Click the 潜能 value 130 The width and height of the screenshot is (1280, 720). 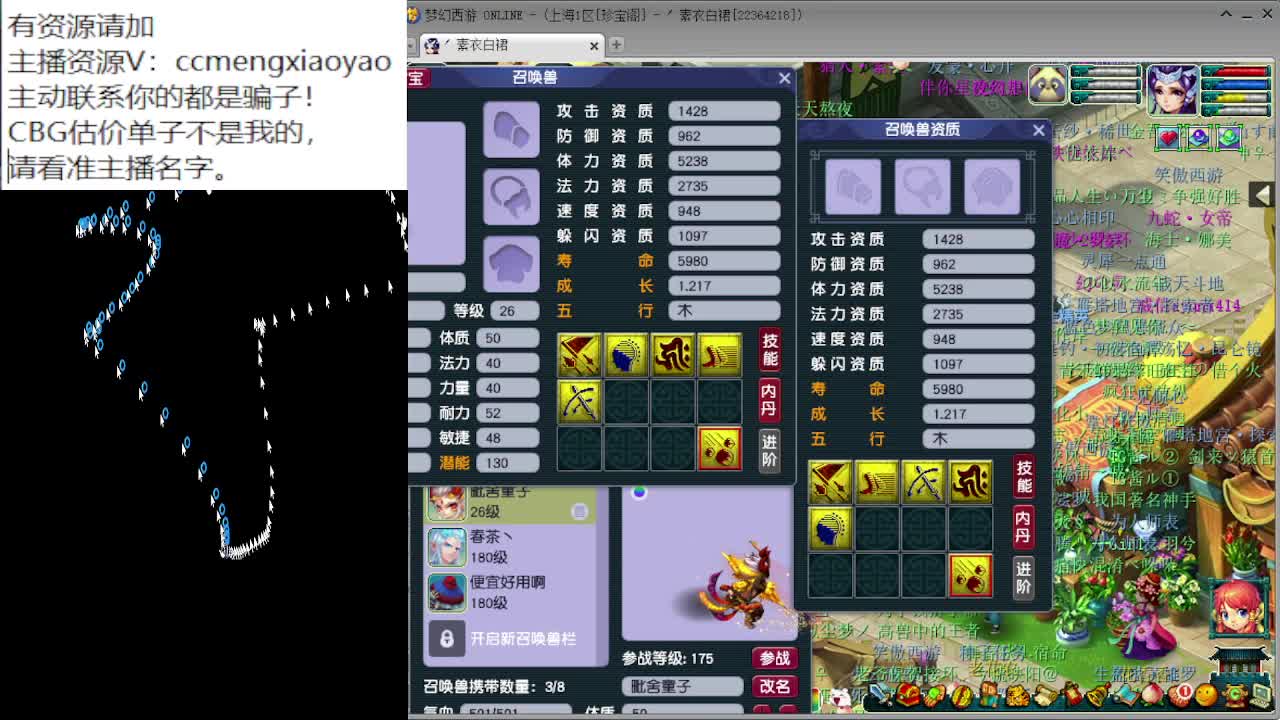pyautogui.click(x=508, y=463)
